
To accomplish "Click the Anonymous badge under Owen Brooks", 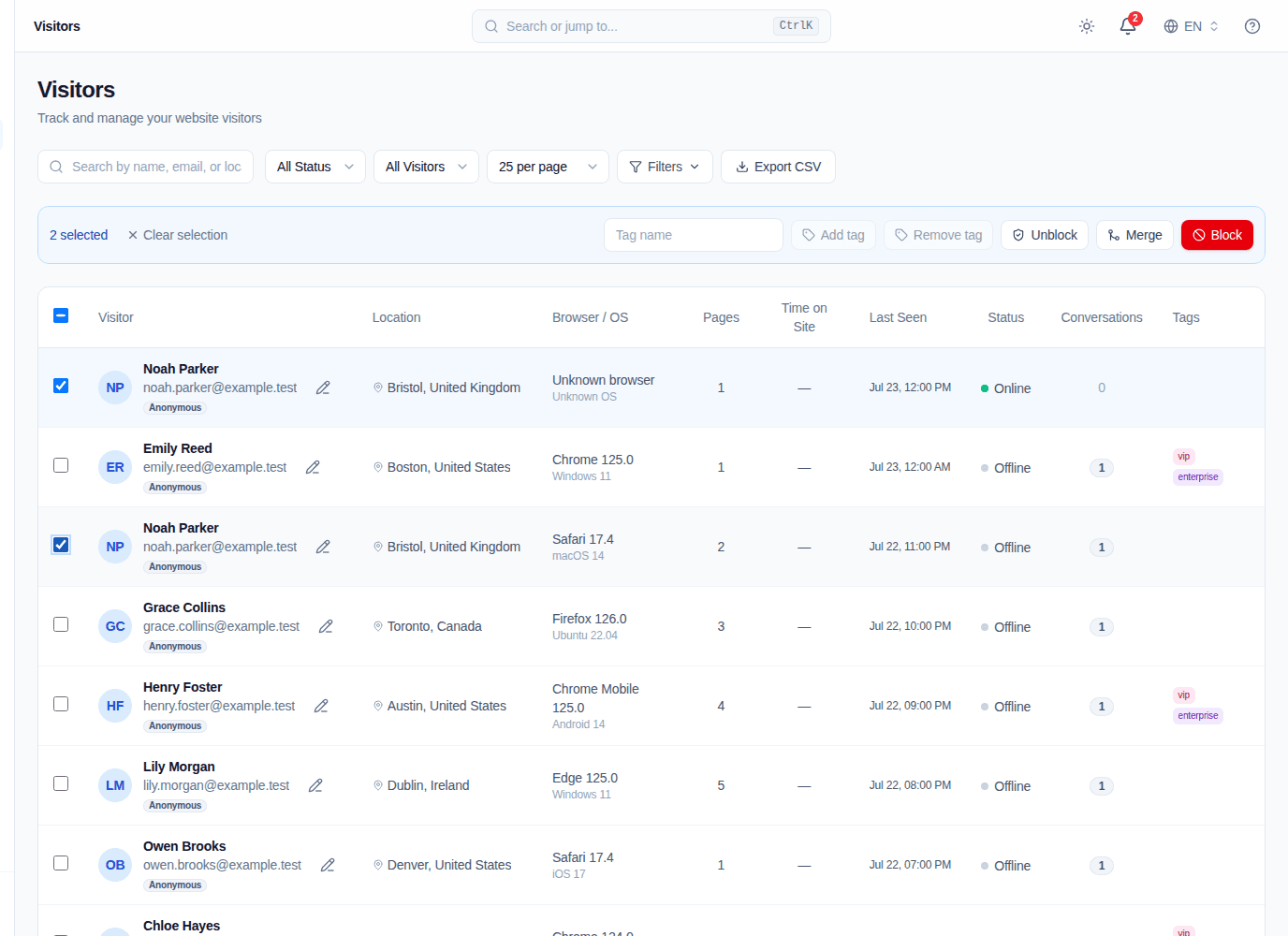I will pyautogui.click(x=175, y=885).
